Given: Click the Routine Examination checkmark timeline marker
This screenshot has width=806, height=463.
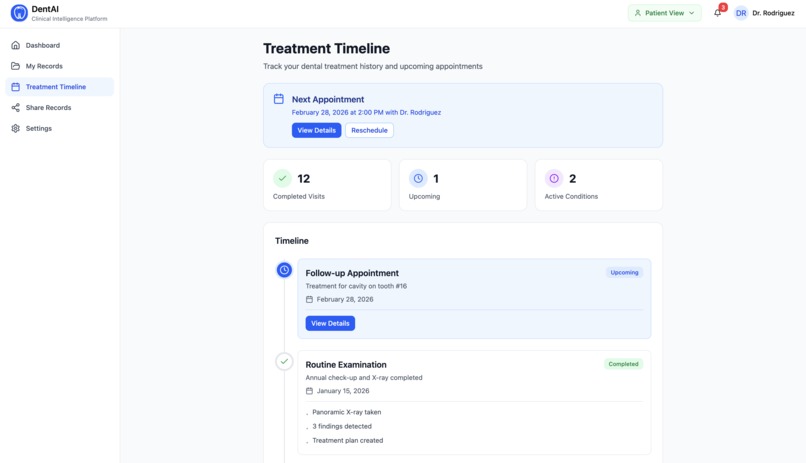Looking at the screenshot, I should (x=284, y=361).
